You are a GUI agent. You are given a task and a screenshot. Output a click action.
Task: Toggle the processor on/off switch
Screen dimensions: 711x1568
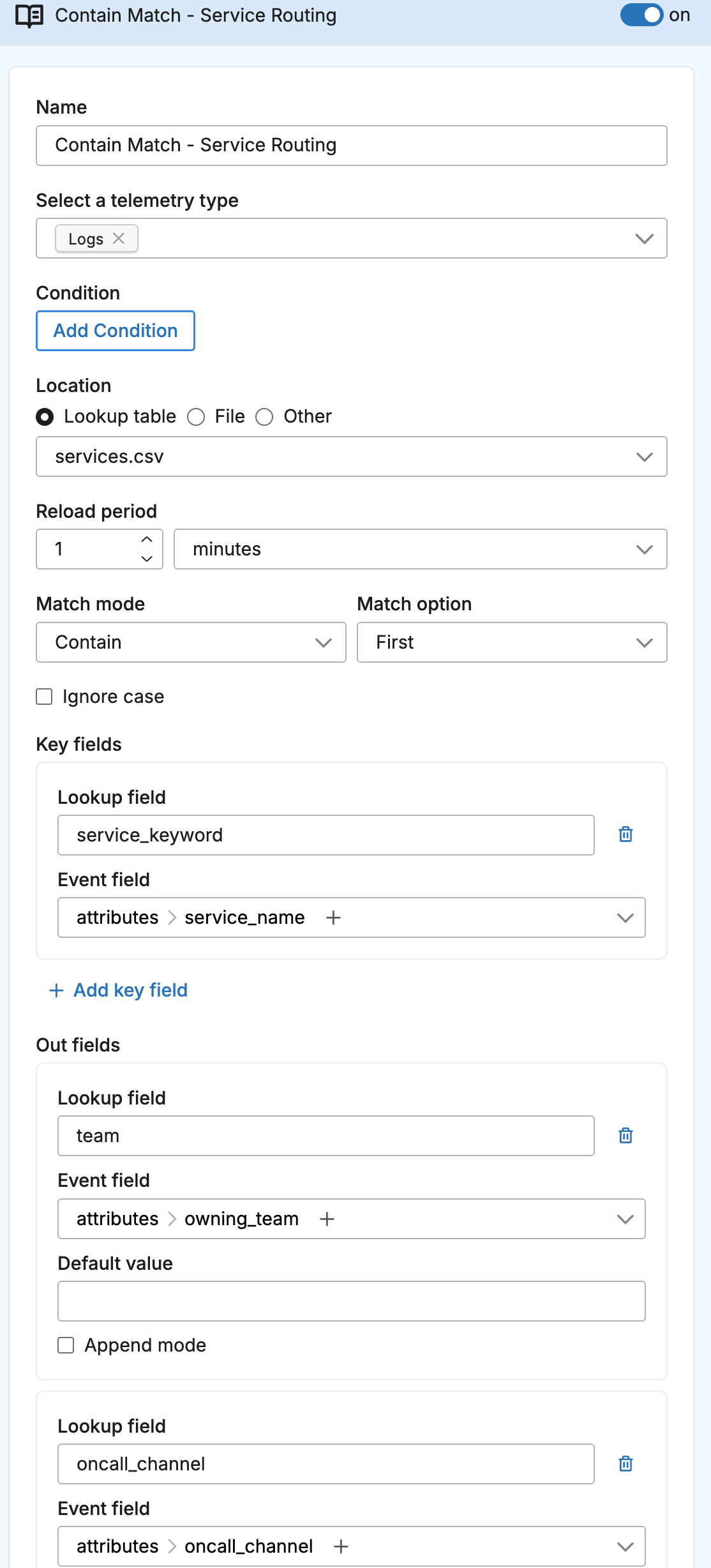coord(641,15)
